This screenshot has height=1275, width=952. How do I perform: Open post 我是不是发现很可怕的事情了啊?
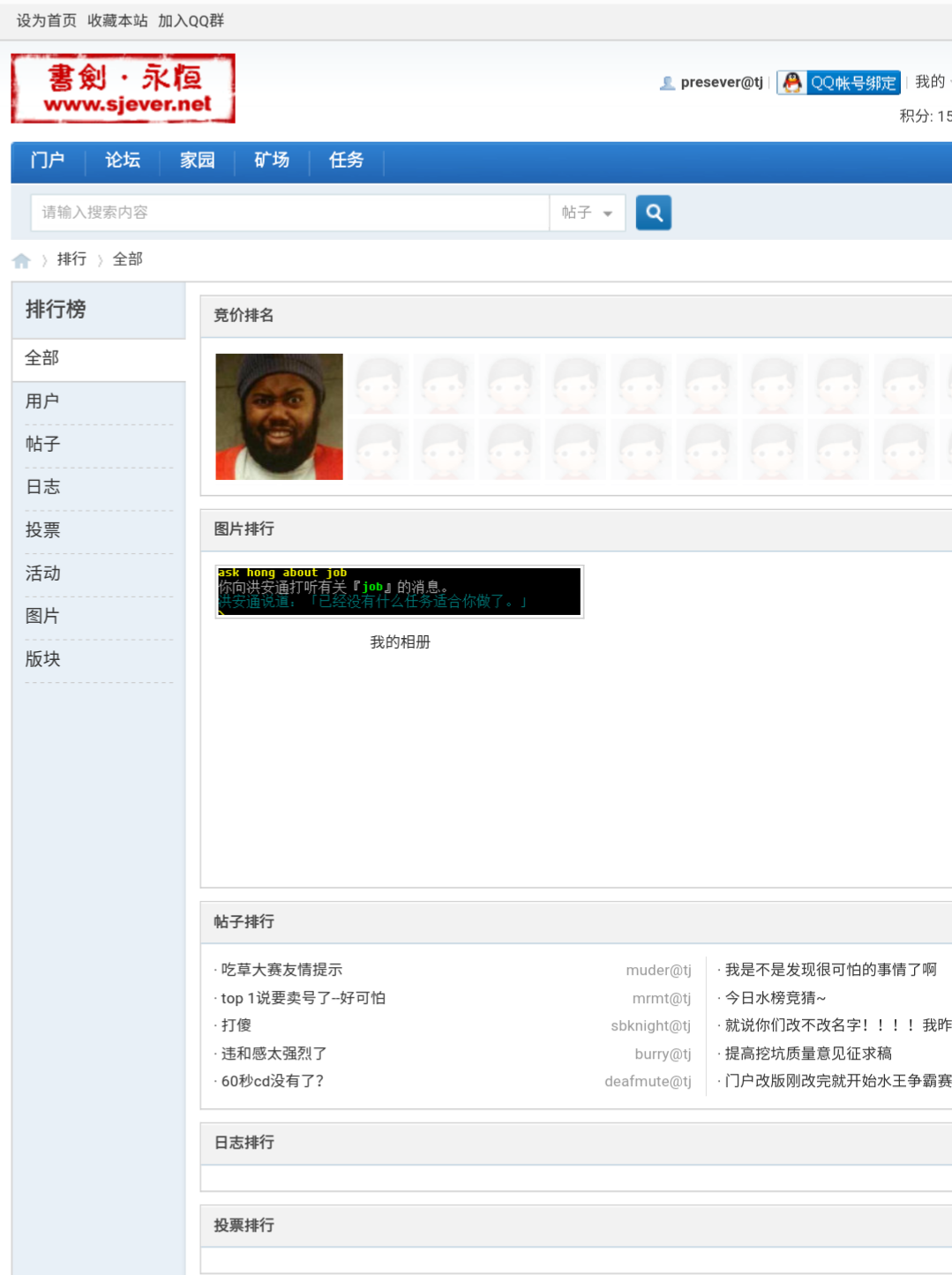tap(831, 970)
